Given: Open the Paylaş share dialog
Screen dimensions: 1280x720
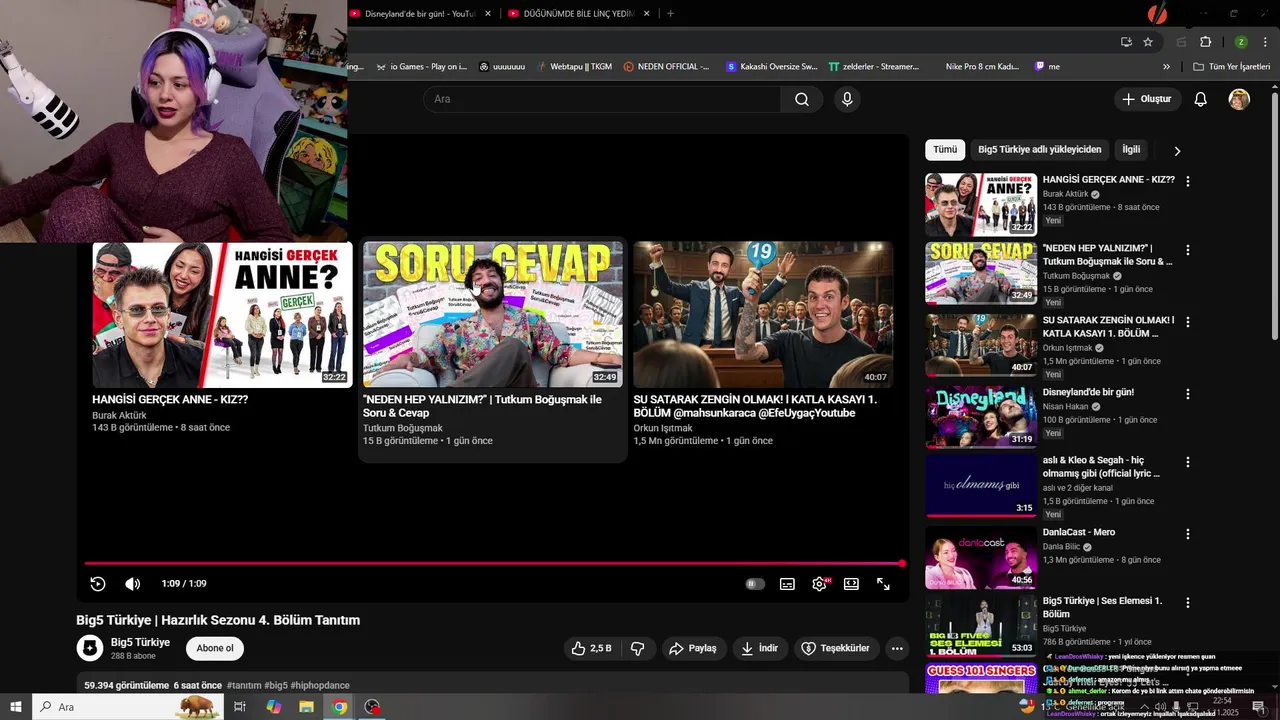Looking at the screenshot, I should (693, 648).
